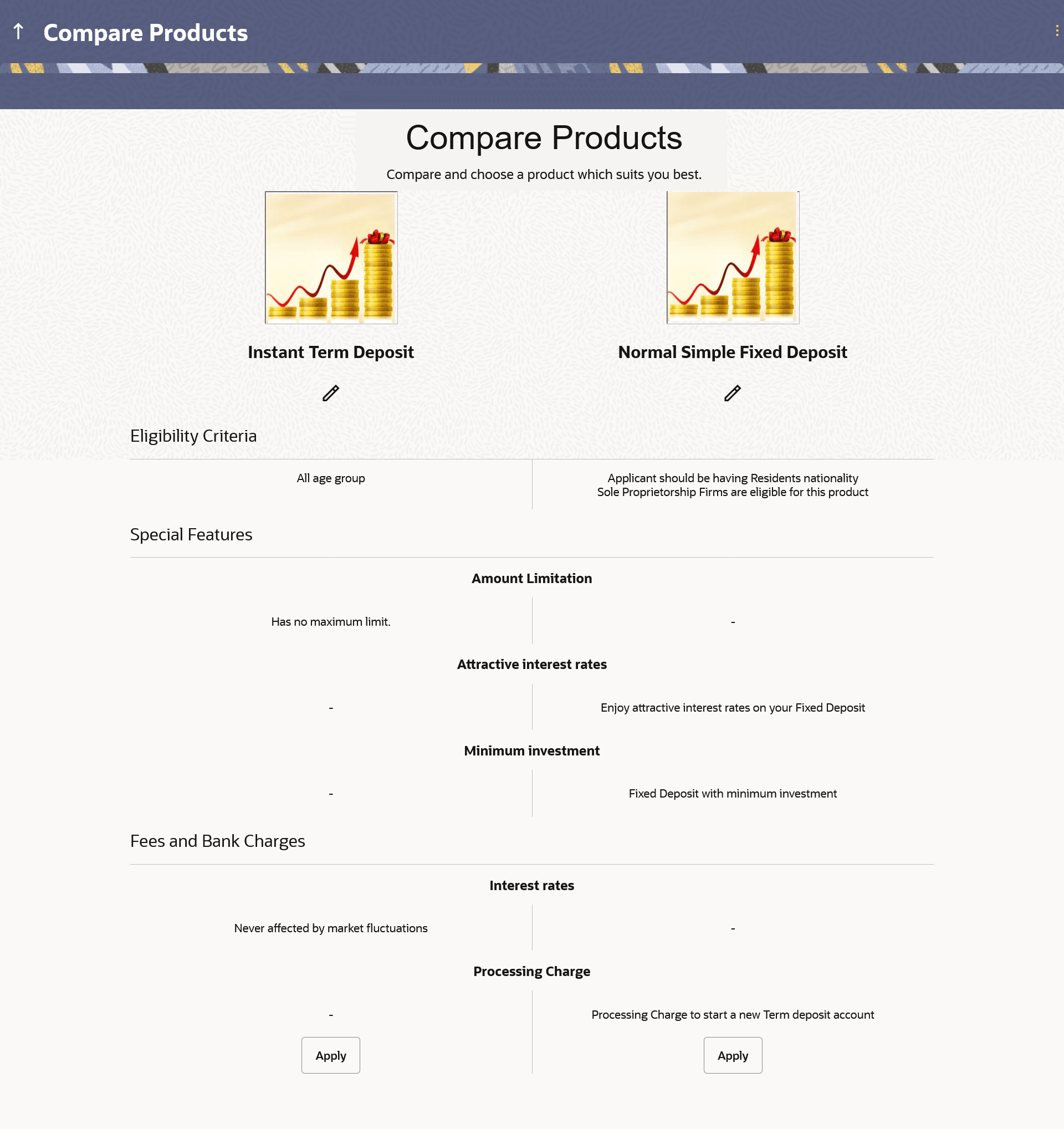The width and height of the screenshot is (1064, 1129).
Task: Select the Normal Simple Fixed Deposit product title
Action: (x=733, y=352)
